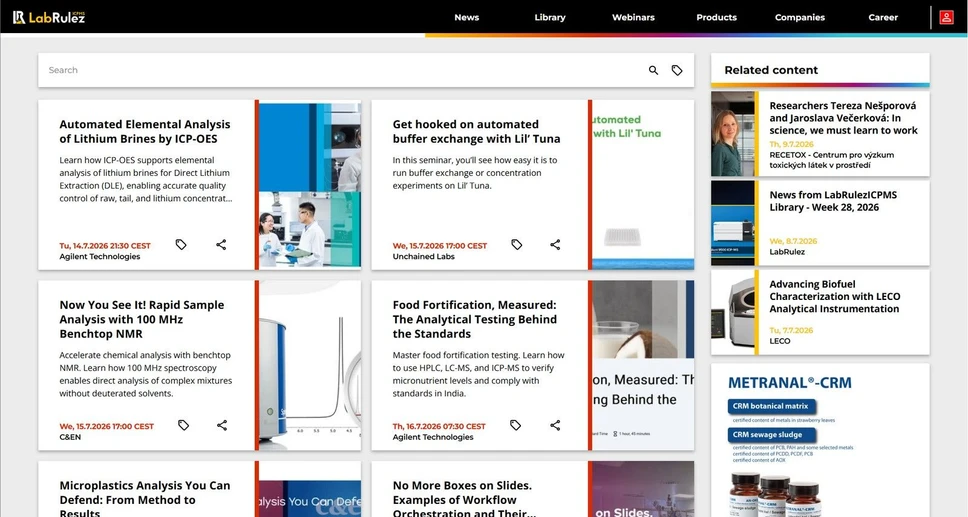Open News from LabRulezICPMS Library Week 28
Image resolution: width=968 pixels, height=517 pixels.
point(833,201)
